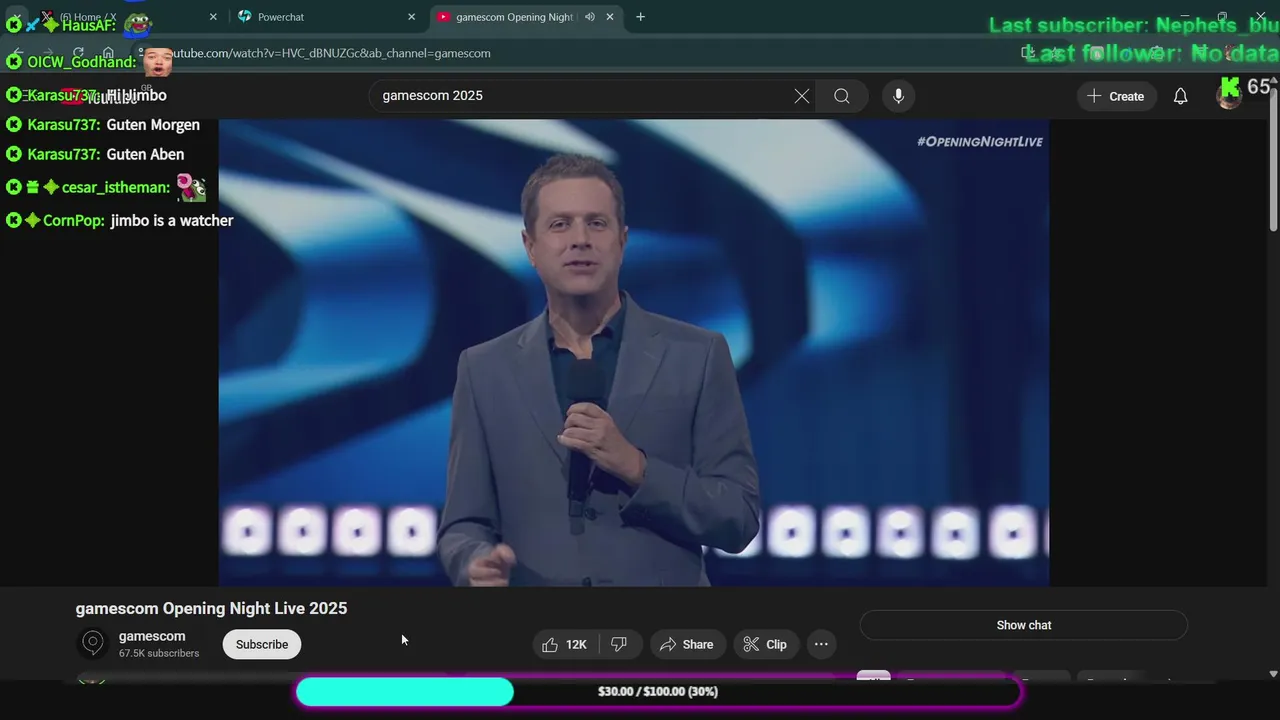The height and width of the screenshot is (720, 1280).
Task: Dislike the video with thumbs down
Action: (x=620, y=644)
